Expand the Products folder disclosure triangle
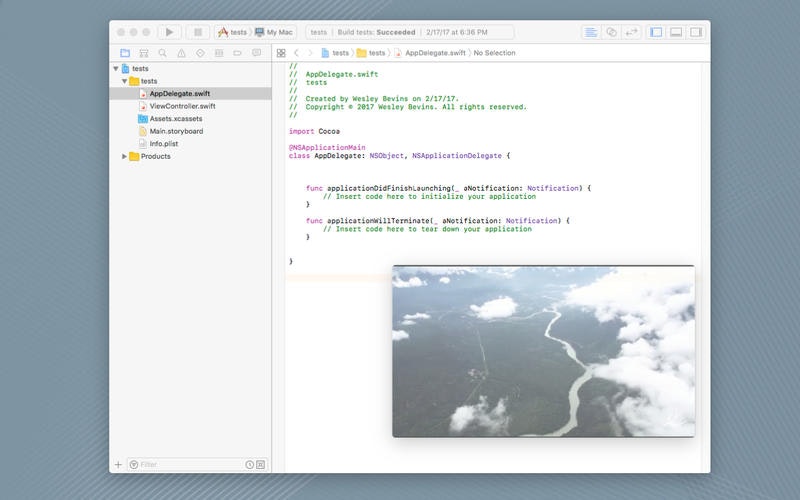This screenshot has height=500, width=800. [125, 156]
